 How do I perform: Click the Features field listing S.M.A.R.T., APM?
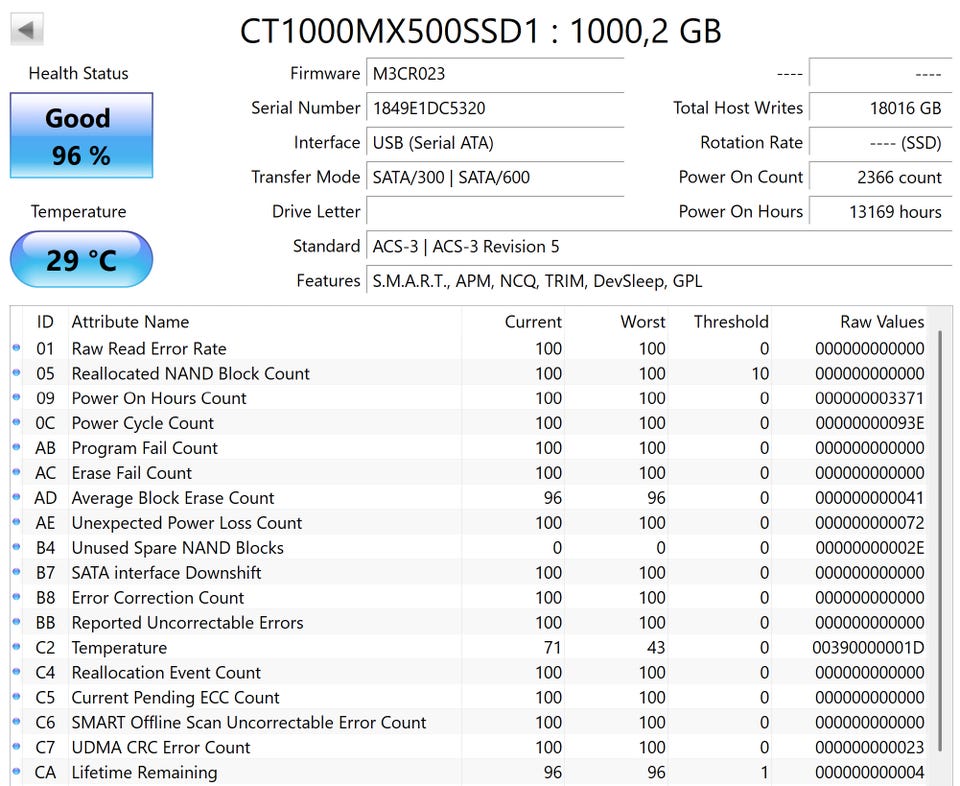658,281
